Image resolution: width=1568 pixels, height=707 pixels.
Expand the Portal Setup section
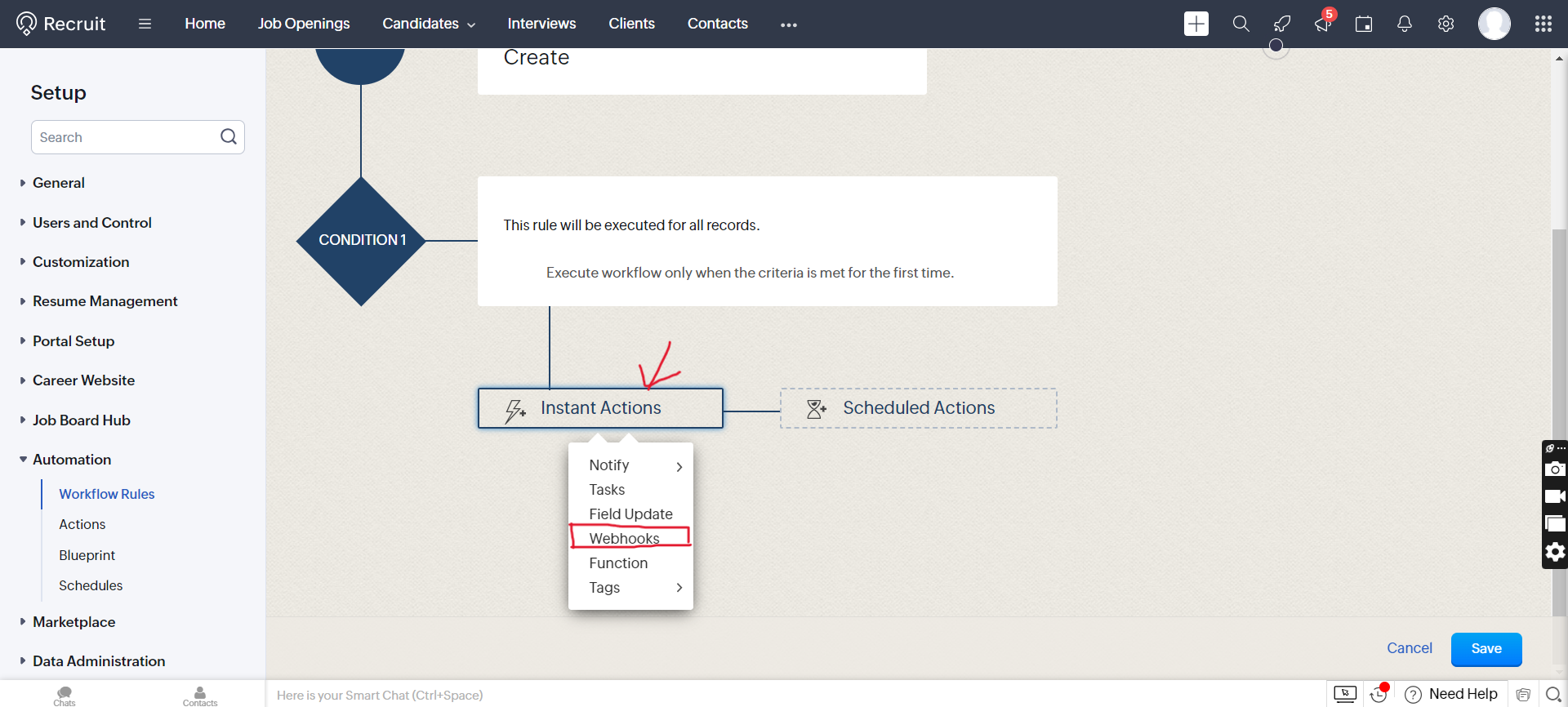coord(23,340)
